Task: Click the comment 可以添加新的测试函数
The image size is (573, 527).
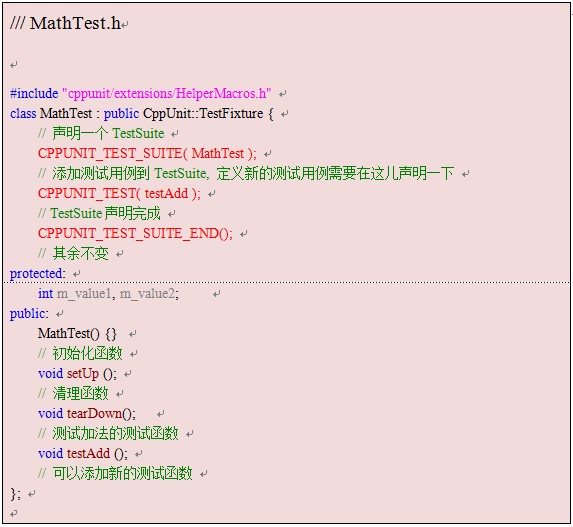Action: pyautogui.click(x=115, y=473)
